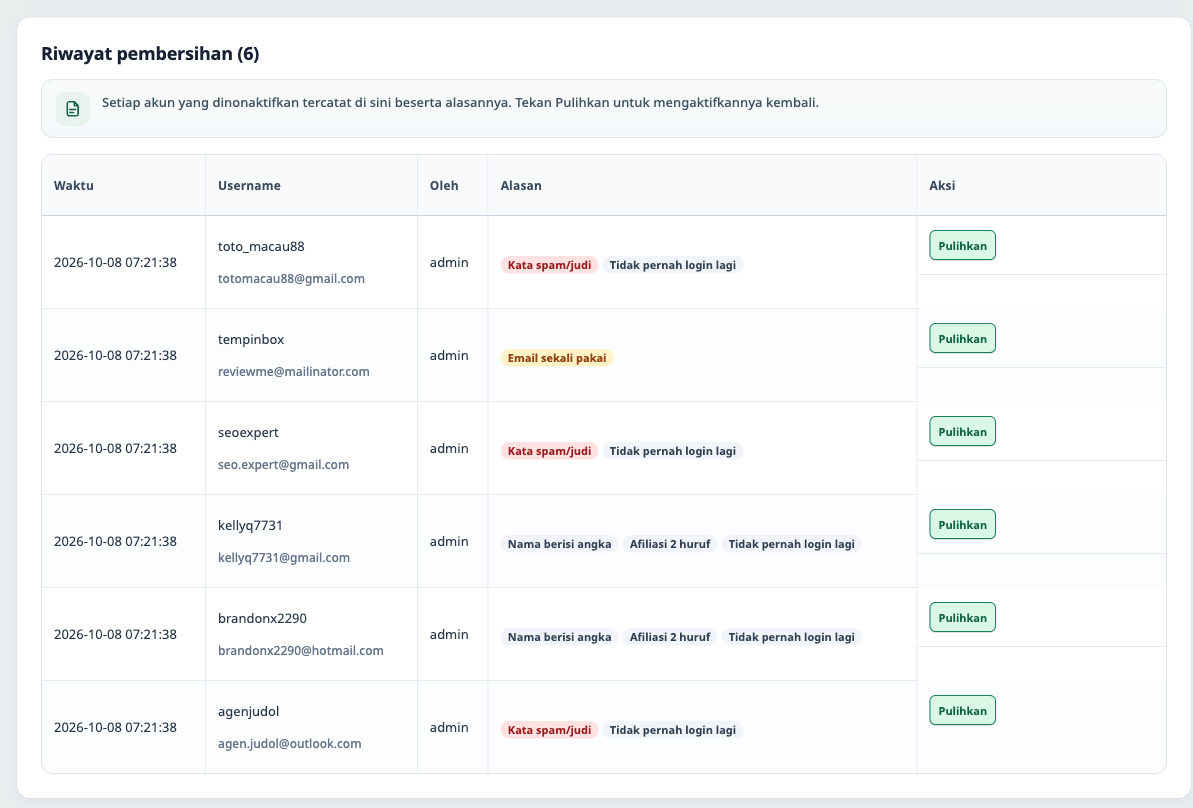The height and width of the screenshot is (808, 1193).
Task: Select the username toto_macau88
Action: 261,247
